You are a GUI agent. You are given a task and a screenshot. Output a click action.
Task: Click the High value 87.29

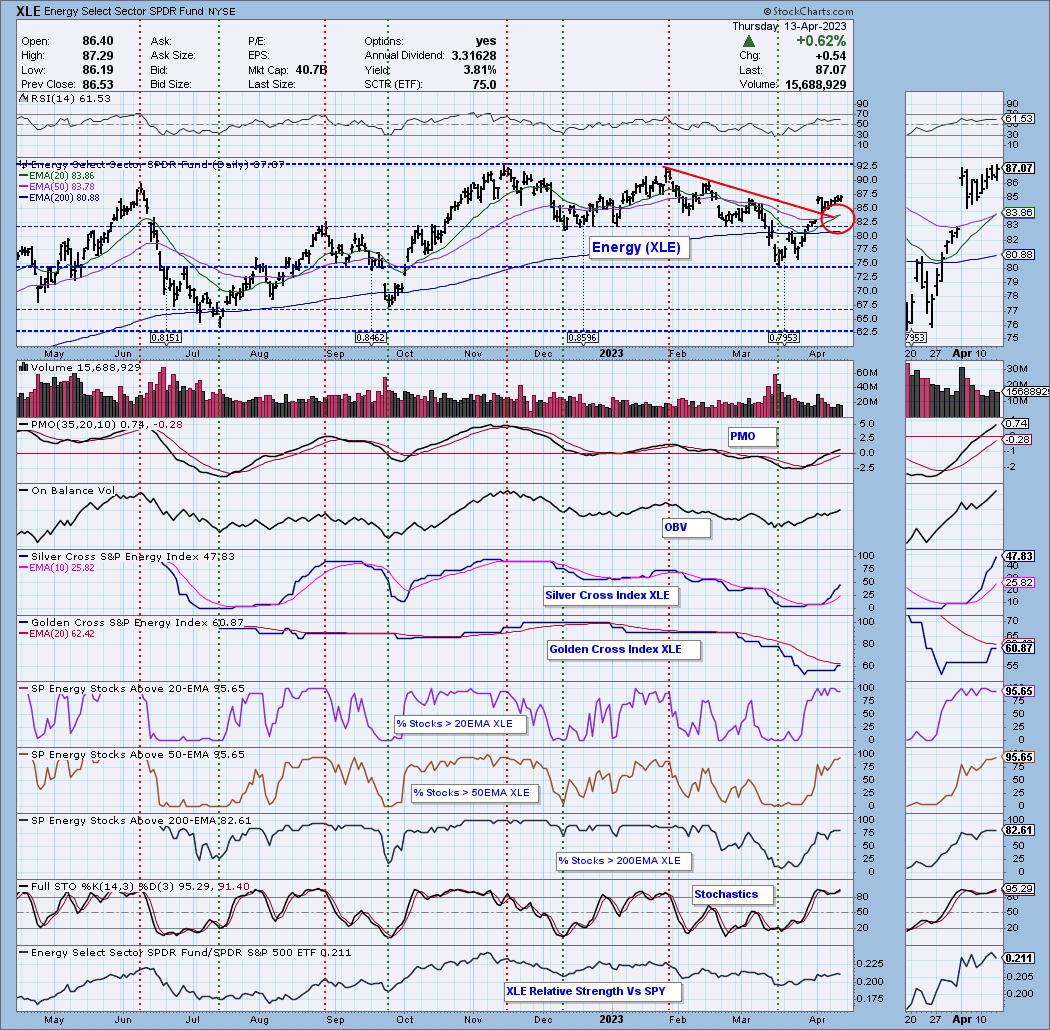97,56
